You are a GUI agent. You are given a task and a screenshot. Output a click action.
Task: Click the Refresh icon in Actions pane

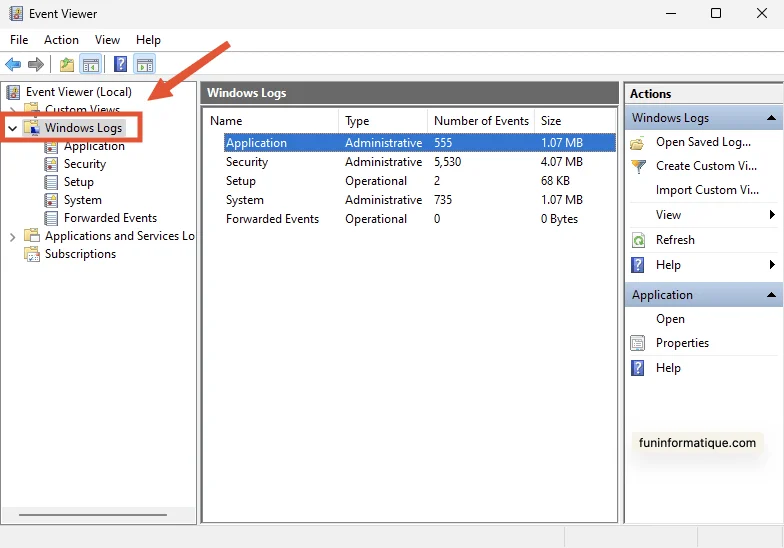[638, 240]
